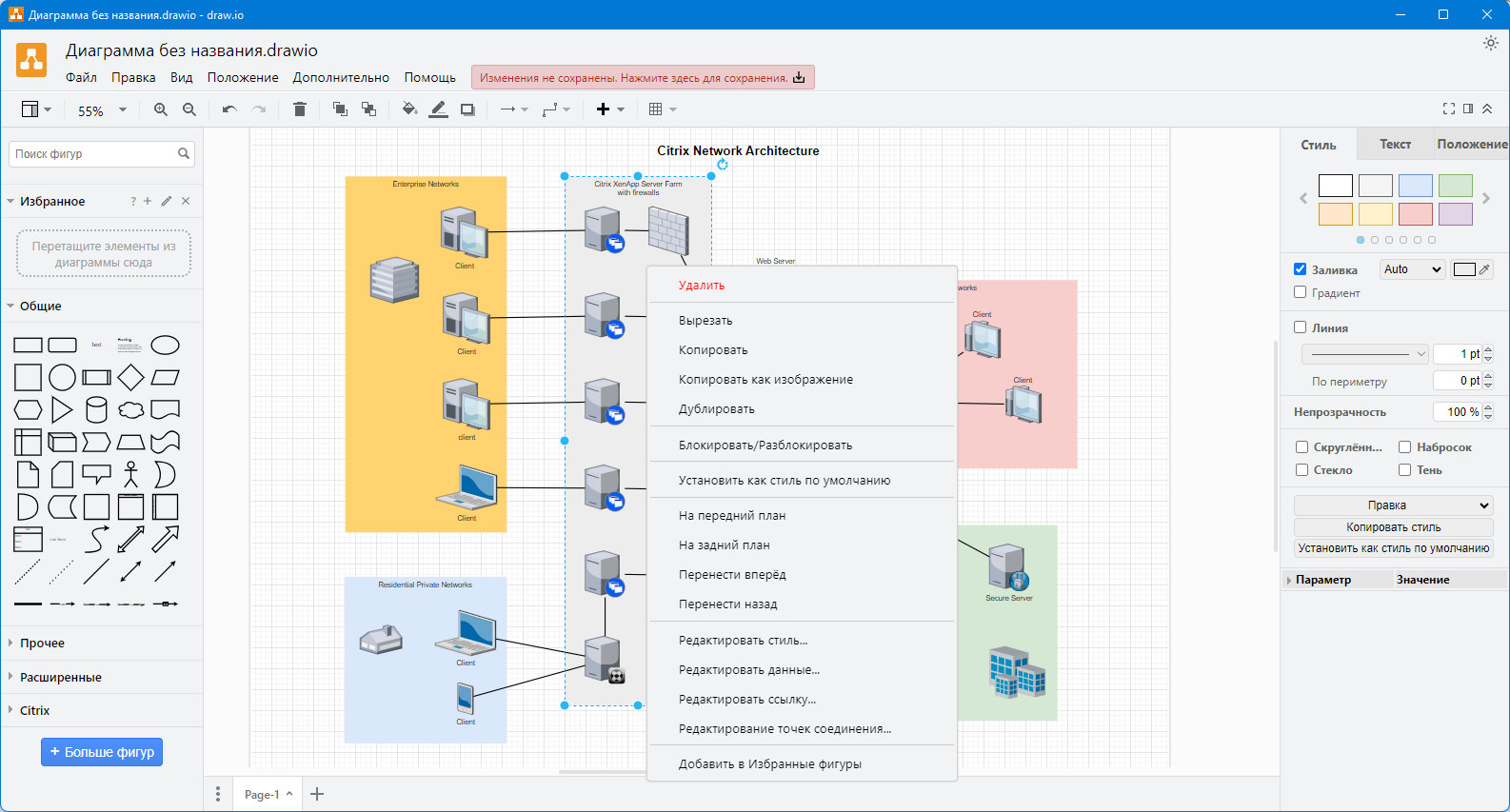Collapse the toolbar with double-chevron icon
Image resolution: width=1510 pixels, height=812 pixels.
point(1487,109)
